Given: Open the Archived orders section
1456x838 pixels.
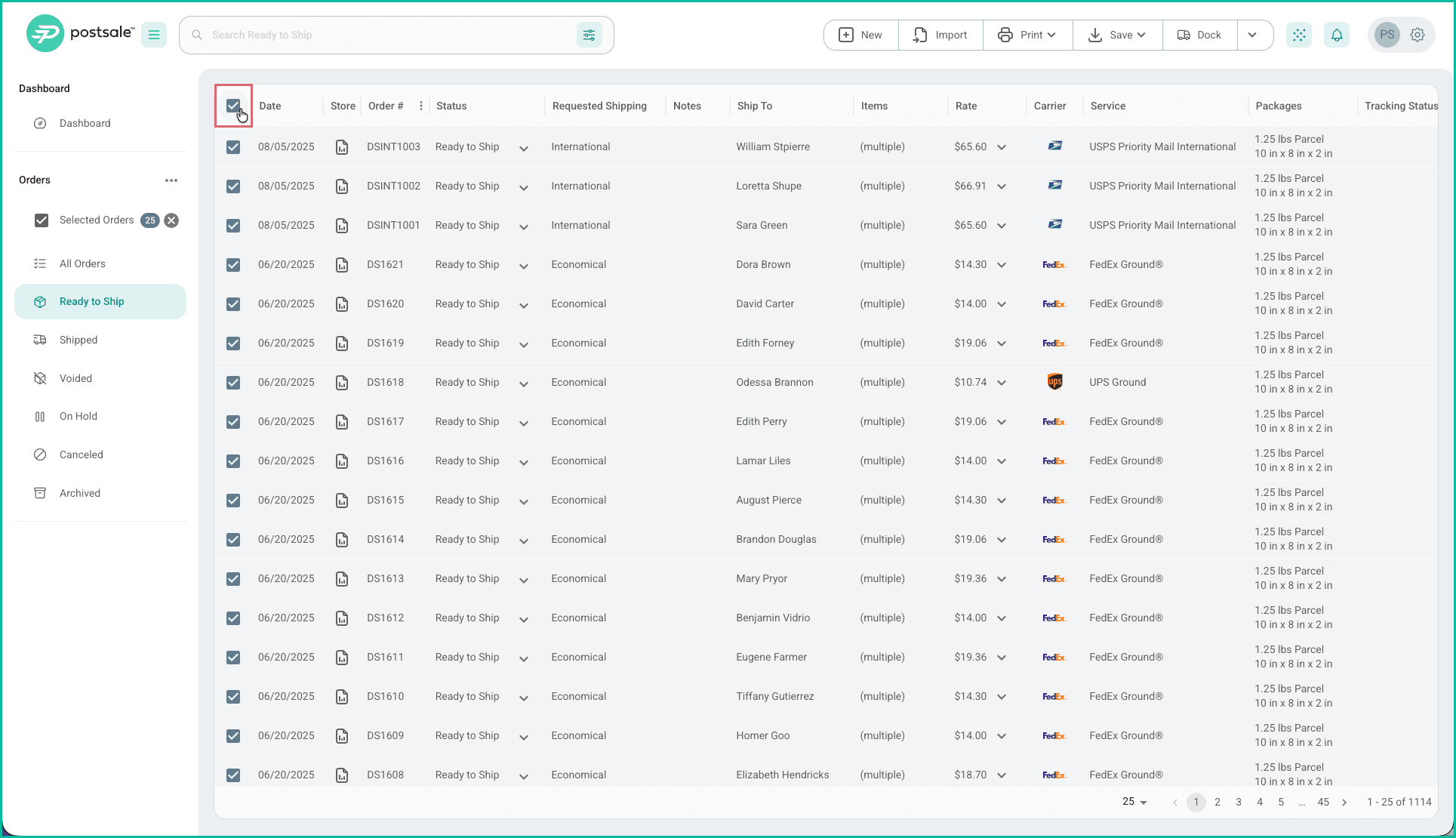Looking at the screenshot, I should 79,492.
